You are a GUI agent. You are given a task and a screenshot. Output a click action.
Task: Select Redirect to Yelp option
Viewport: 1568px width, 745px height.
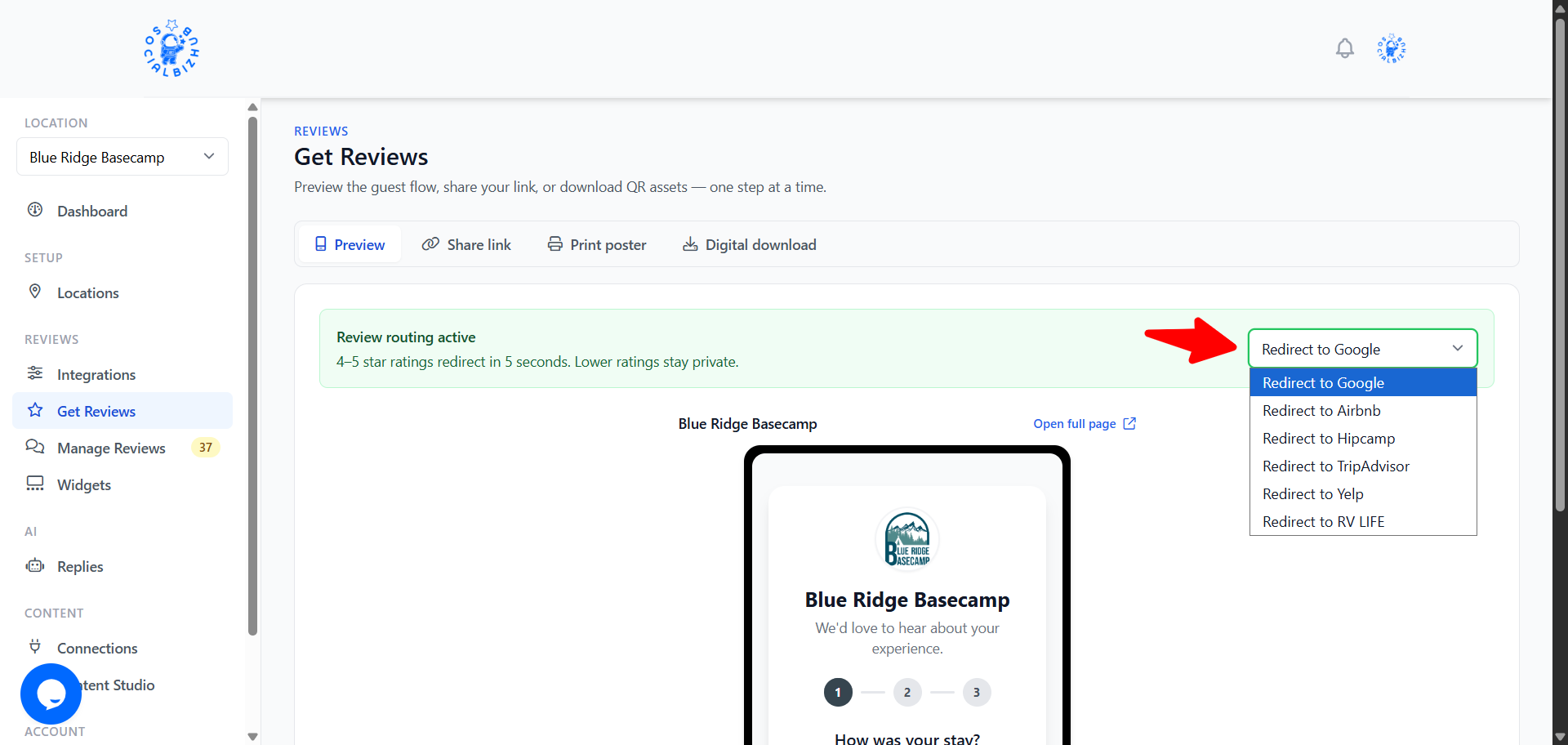(1363, 493)
